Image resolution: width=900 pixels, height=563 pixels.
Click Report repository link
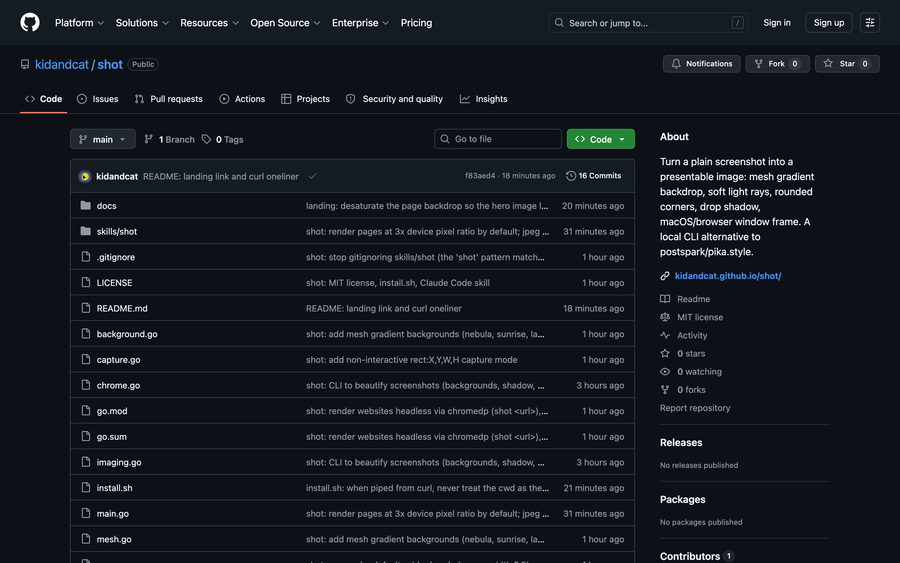coord(695,408)
